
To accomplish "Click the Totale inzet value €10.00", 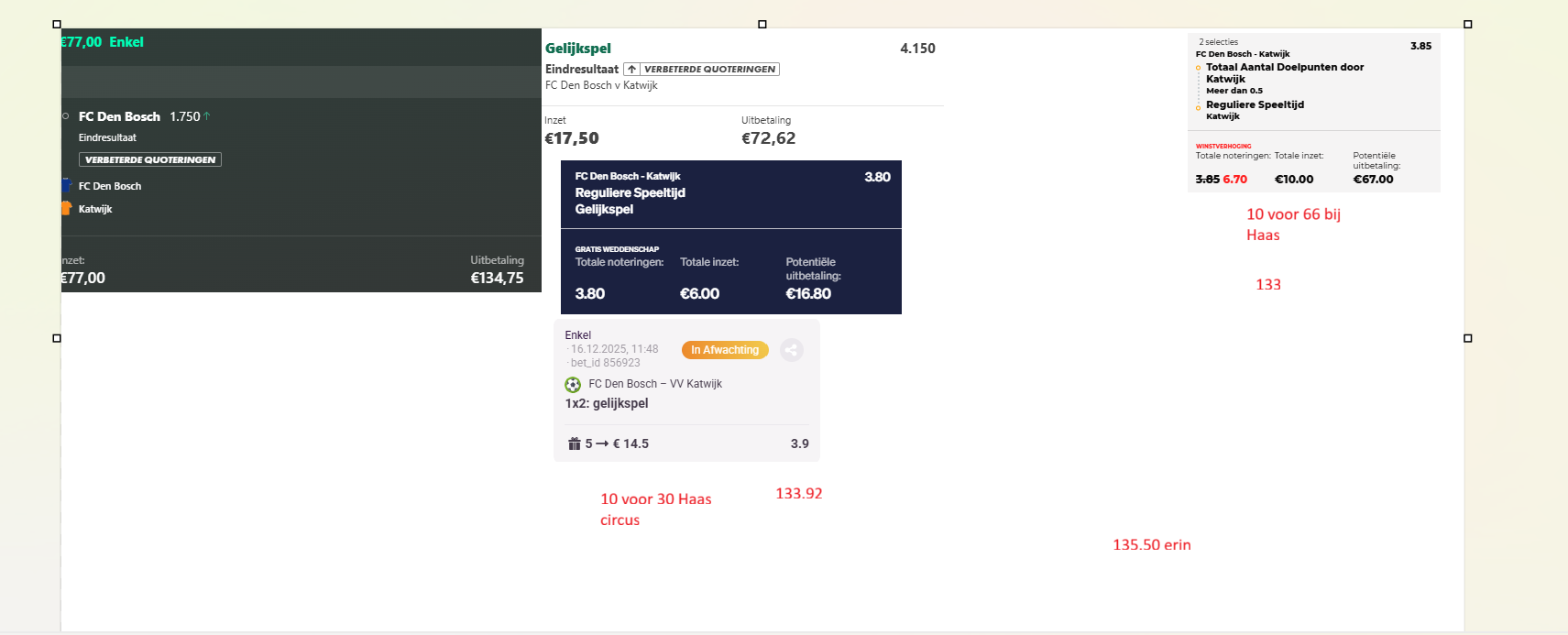I will 1294,180.
